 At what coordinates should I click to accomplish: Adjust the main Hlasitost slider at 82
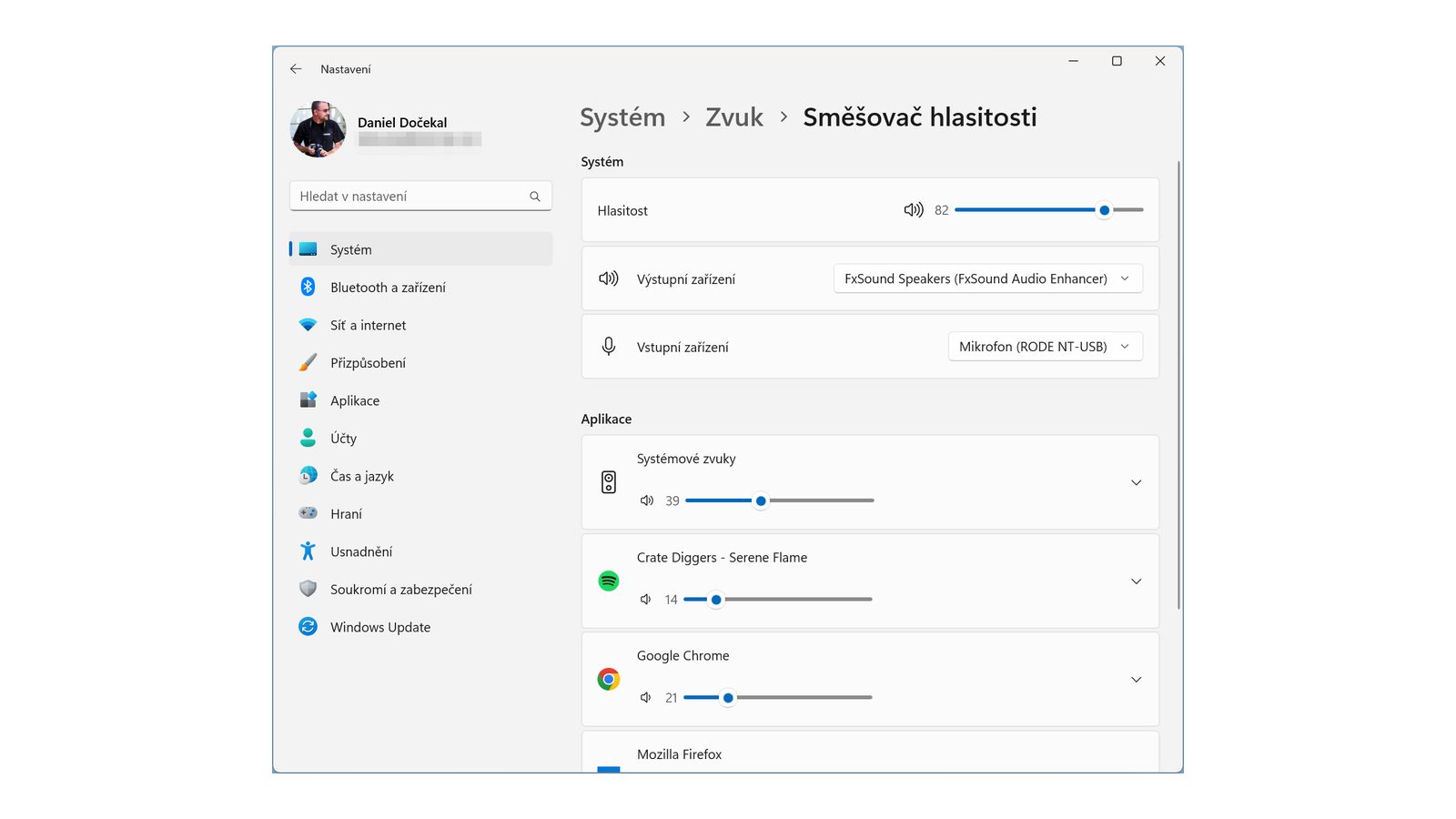(1049, 210)
